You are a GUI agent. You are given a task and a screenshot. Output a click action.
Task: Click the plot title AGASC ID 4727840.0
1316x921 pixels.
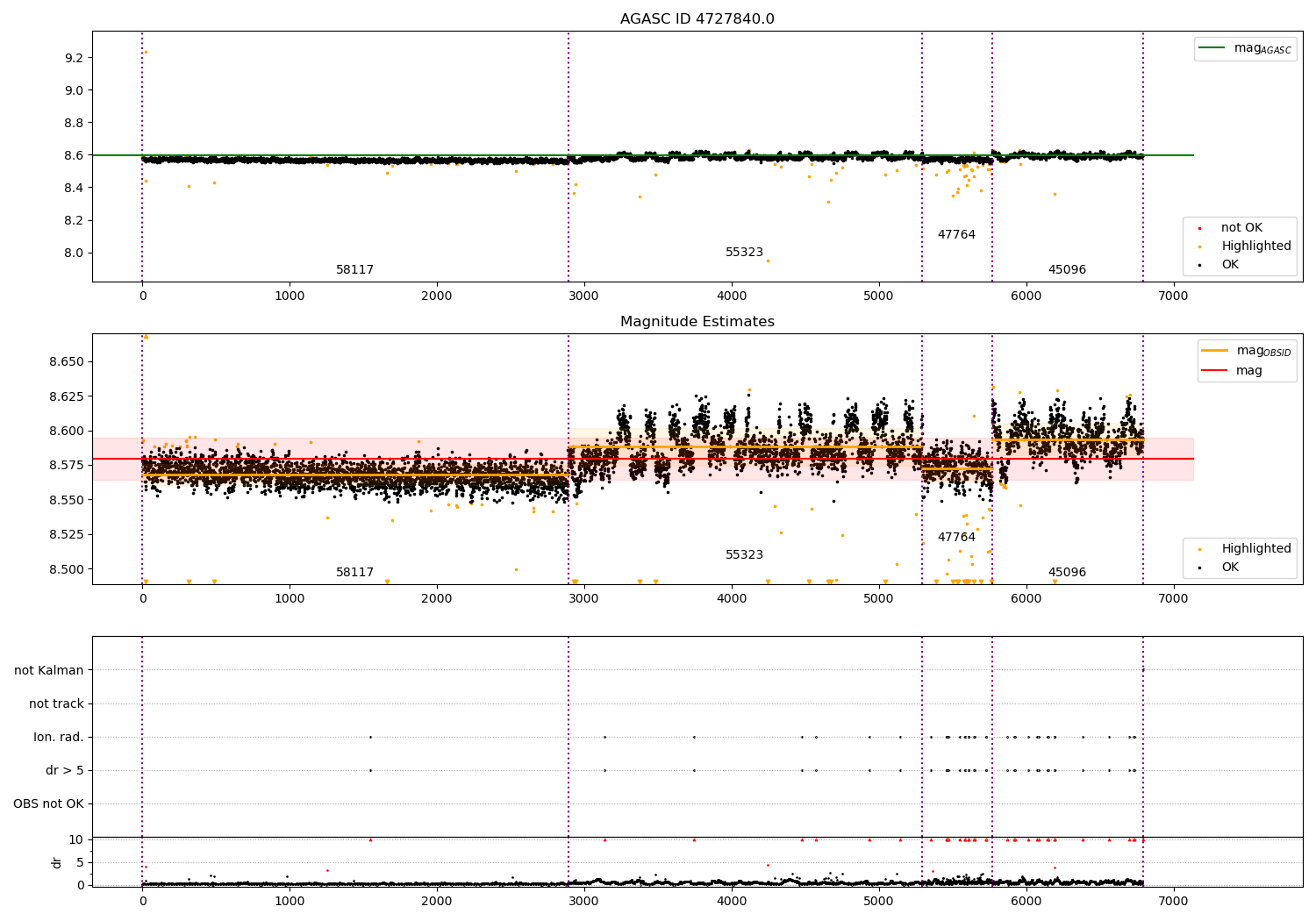(x=697, y=19)
